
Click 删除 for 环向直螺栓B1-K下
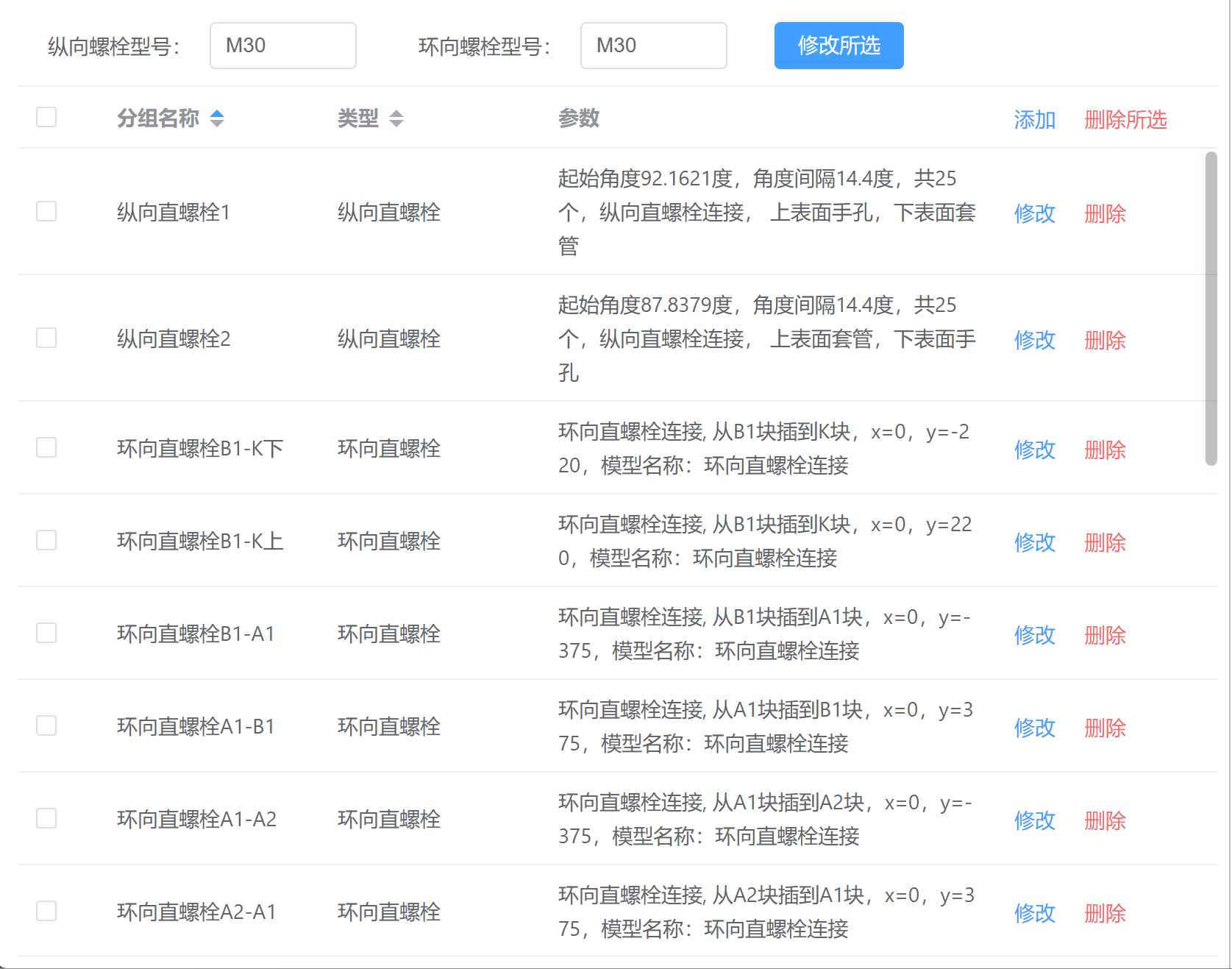1105,450
